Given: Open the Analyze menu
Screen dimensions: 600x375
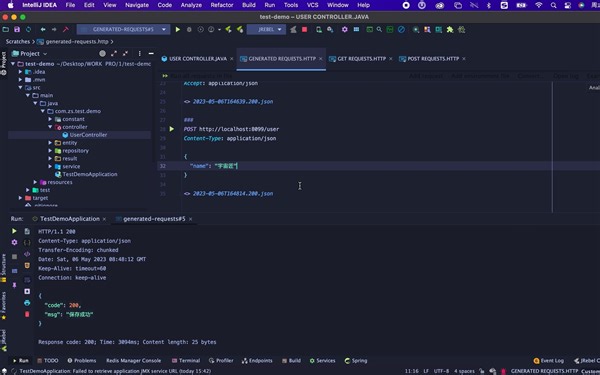Looking at the screenshot, I should (x=191, y=5).
